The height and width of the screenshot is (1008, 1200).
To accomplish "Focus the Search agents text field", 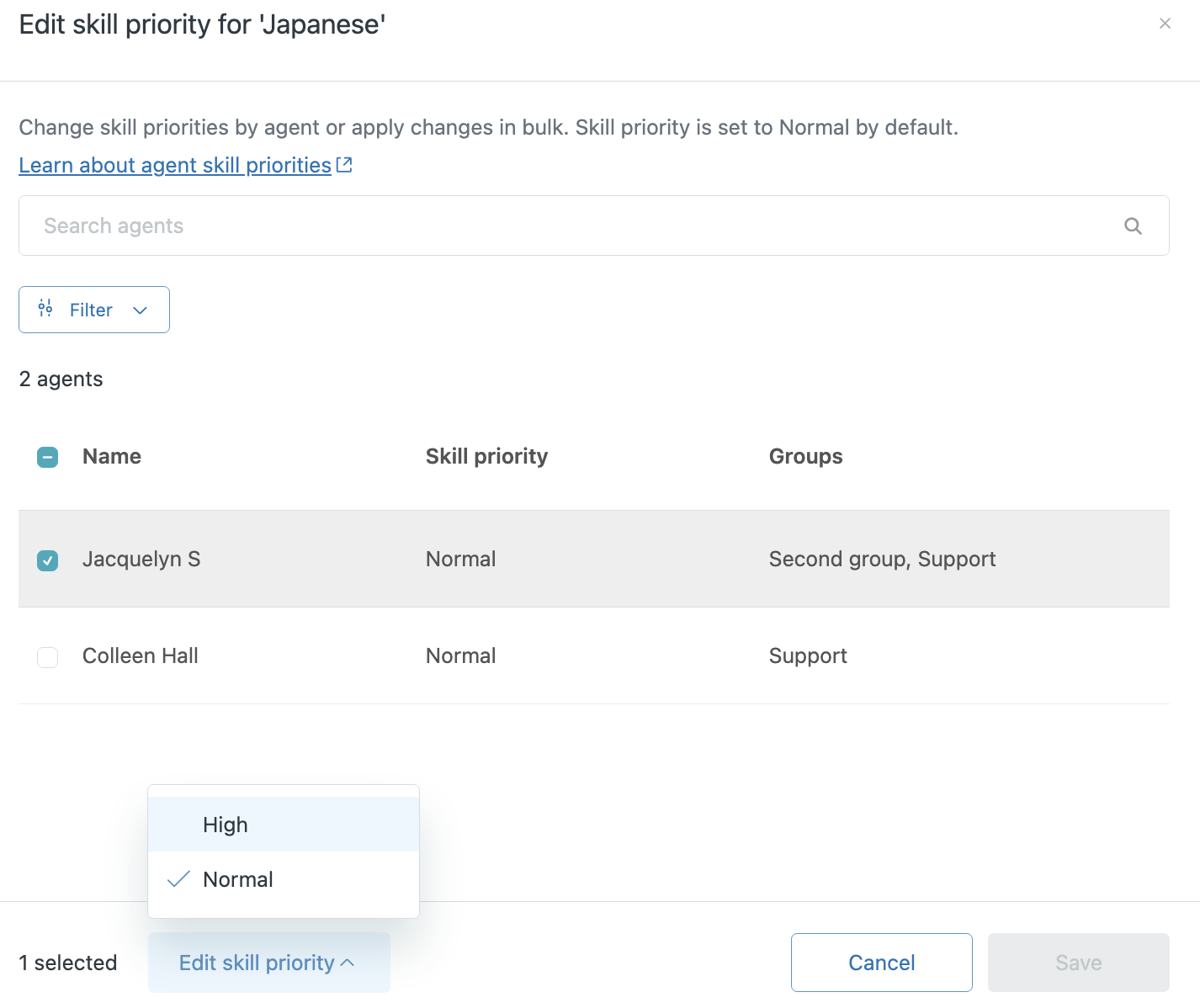I will tap(572, 225).
